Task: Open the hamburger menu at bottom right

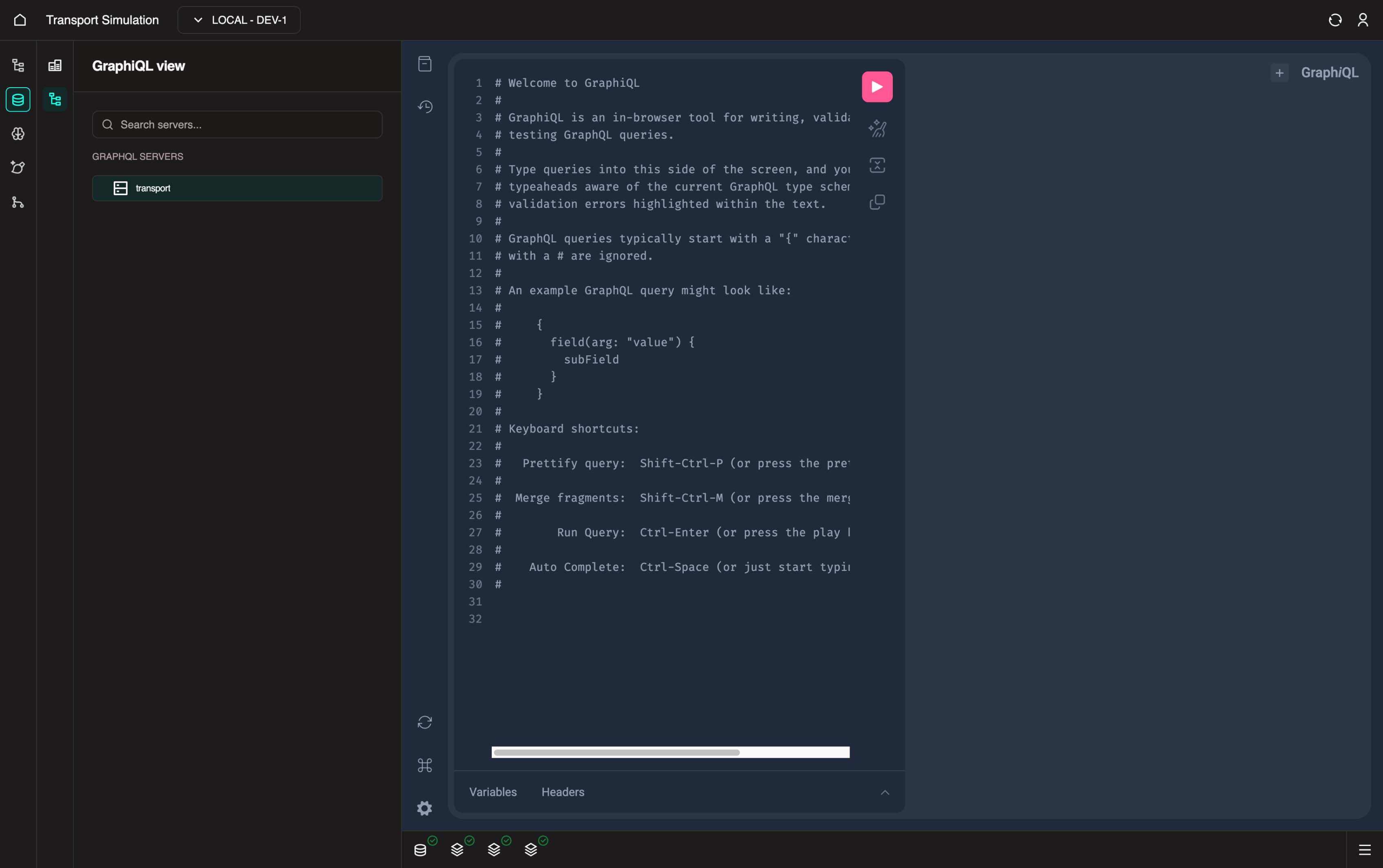Action: [x=1365, y=850]
